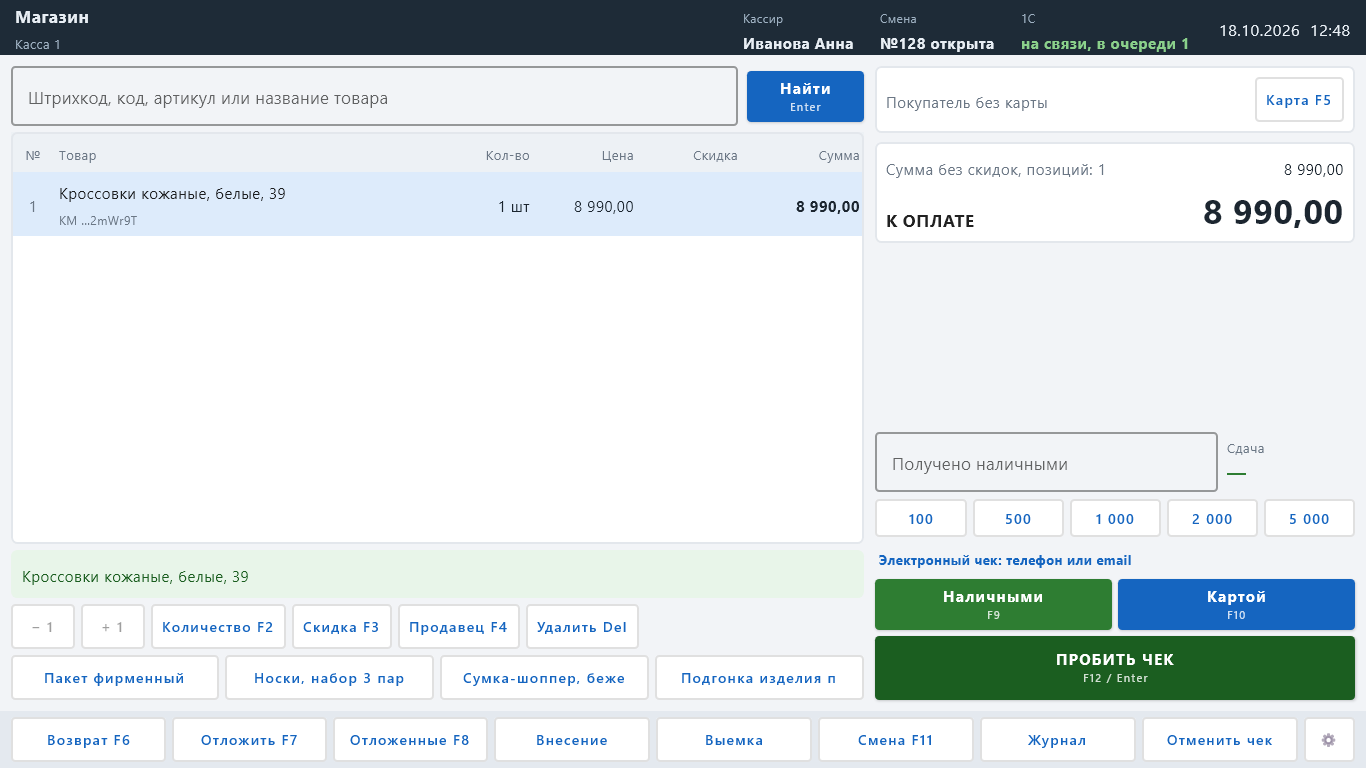
Task: Postpone the receipt with Отложить F7
Action: (250, 740)
